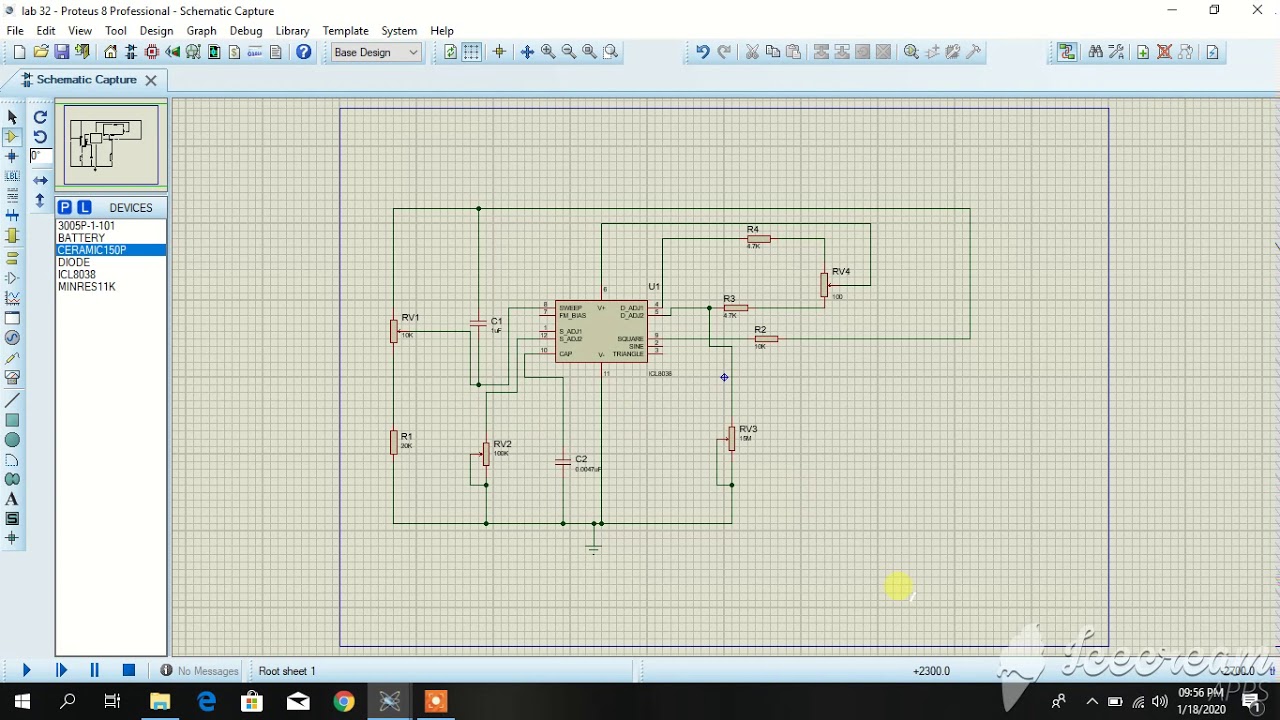1280x720 pixels.
Task: Open the File menu
Action: [16, 31]
